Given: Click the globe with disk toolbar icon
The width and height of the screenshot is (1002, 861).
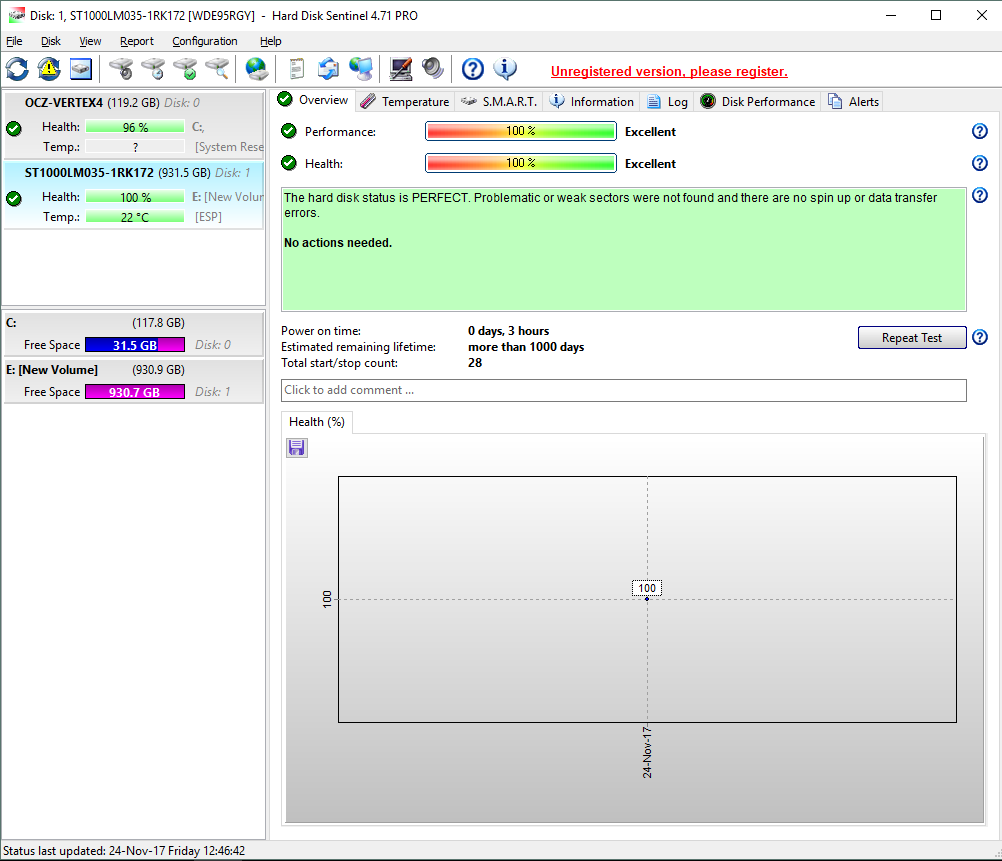Looking at the screenshot, I should point(257,69).
